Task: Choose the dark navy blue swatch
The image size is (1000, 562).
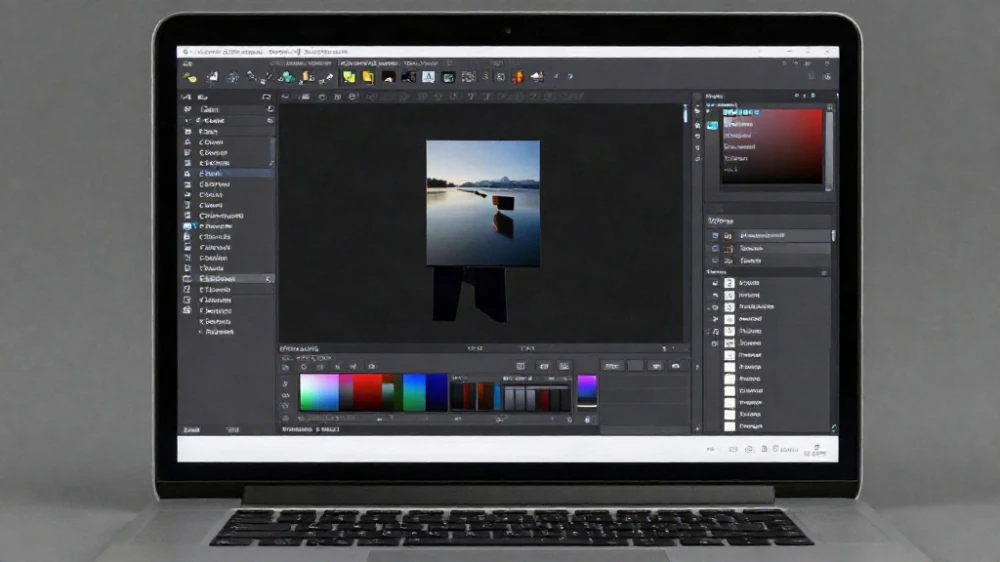Action: point(437,392)
